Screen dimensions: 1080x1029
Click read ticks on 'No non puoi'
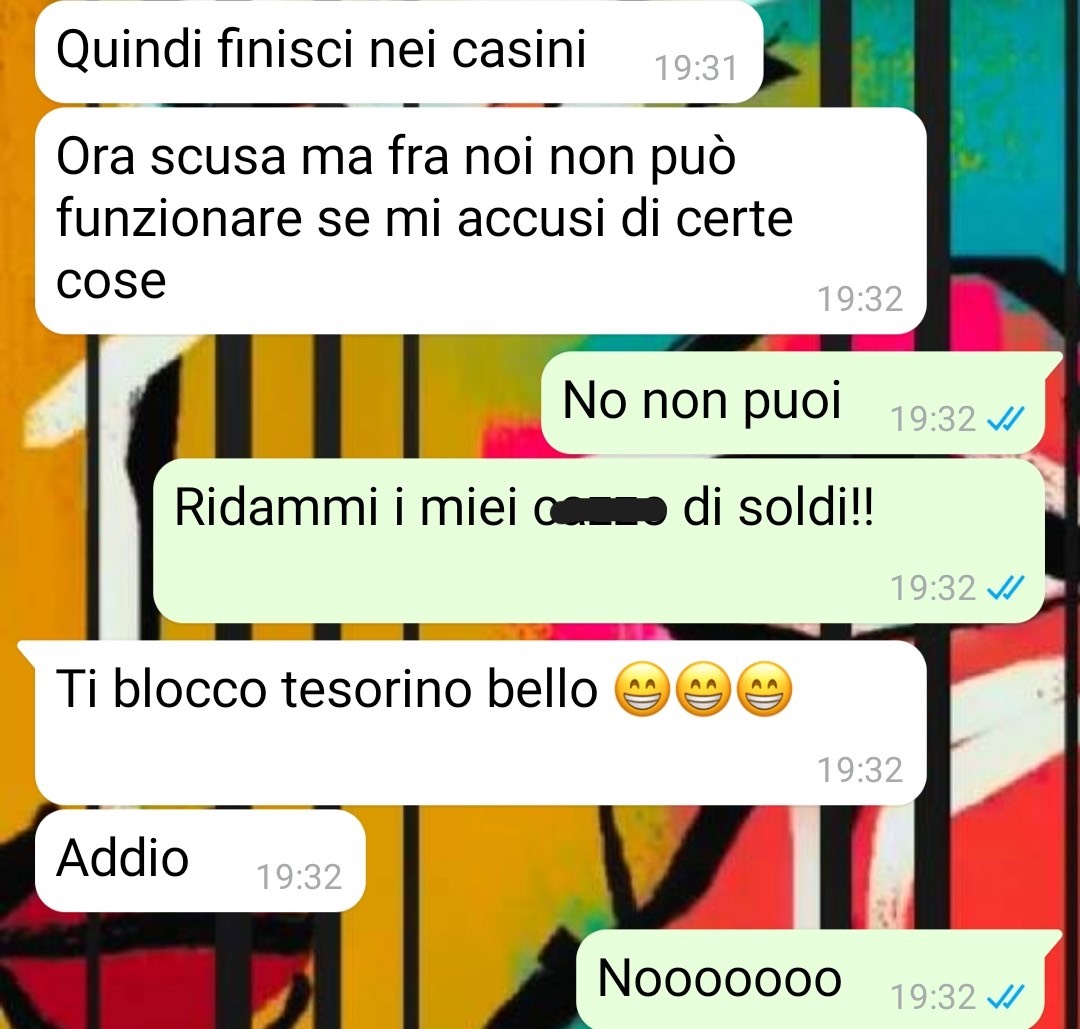(x=1006, y=418)
